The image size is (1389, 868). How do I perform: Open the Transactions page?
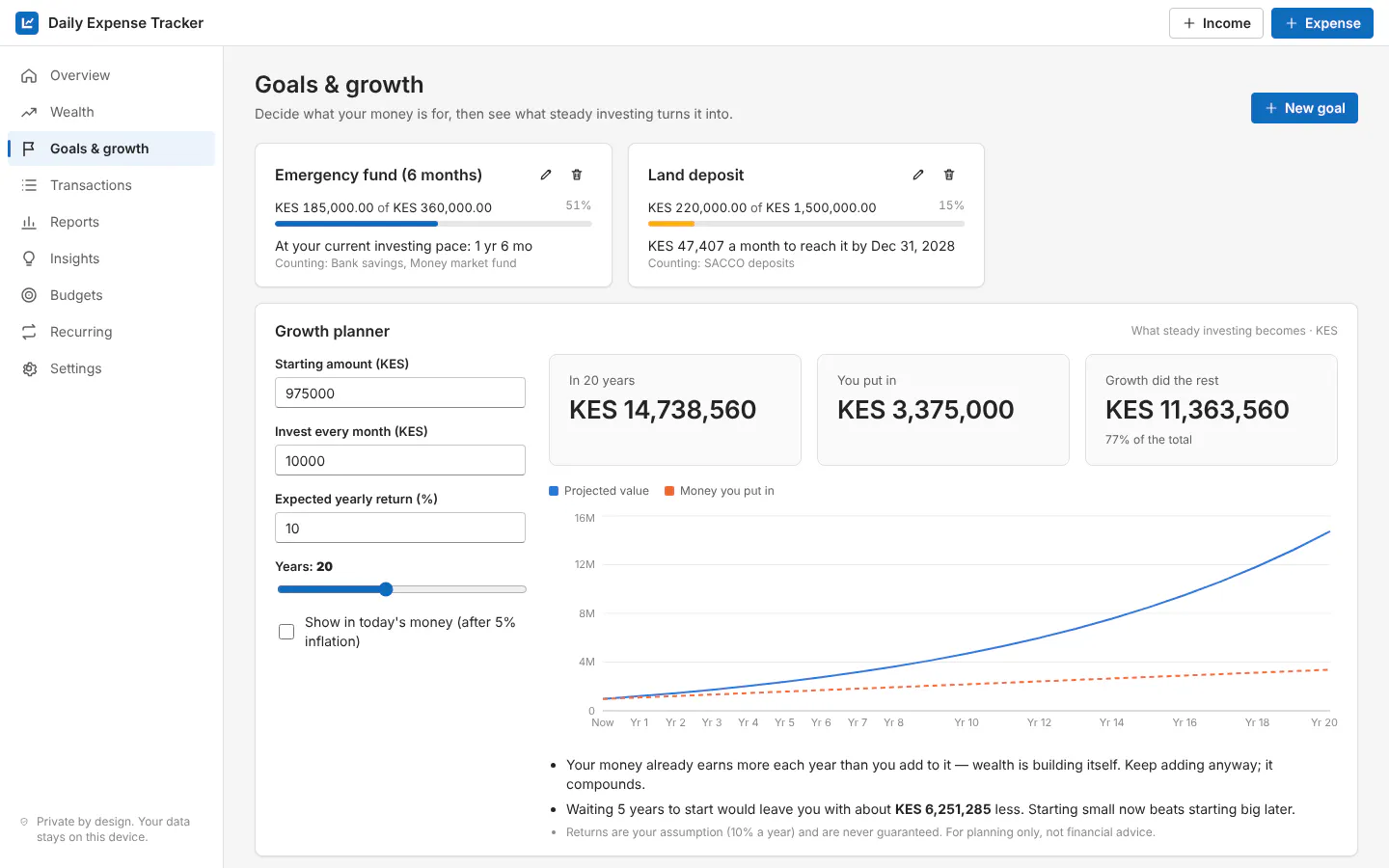(111, 185)
